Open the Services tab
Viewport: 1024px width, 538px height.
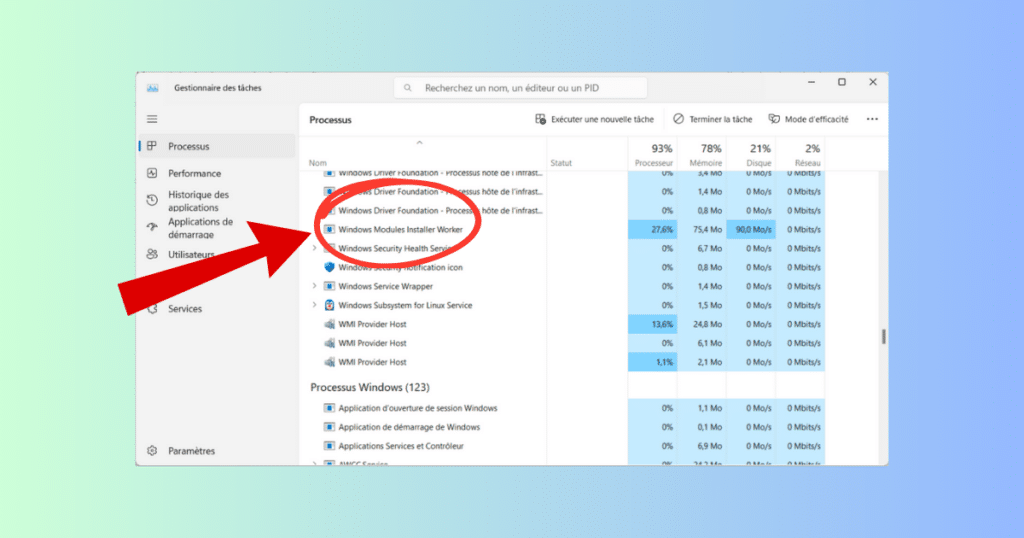click(x=217, y=308)
